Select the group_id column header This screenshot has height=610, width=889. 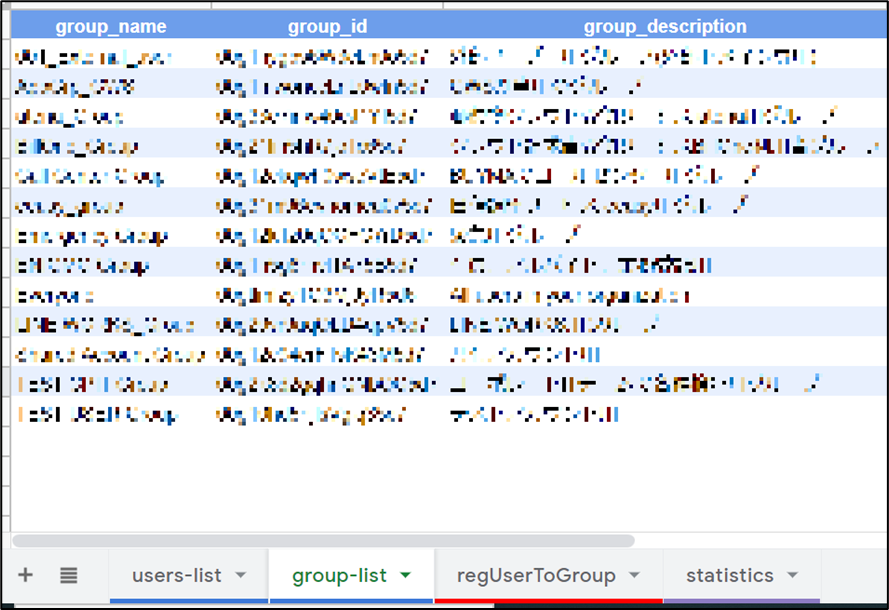327,26
